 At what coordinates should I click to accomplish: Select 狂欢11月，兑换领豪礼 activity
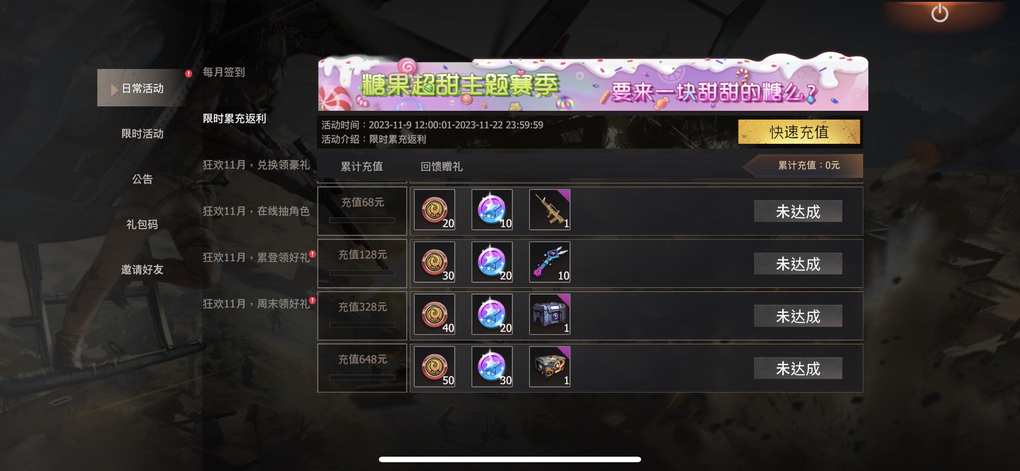coord(256,165)
